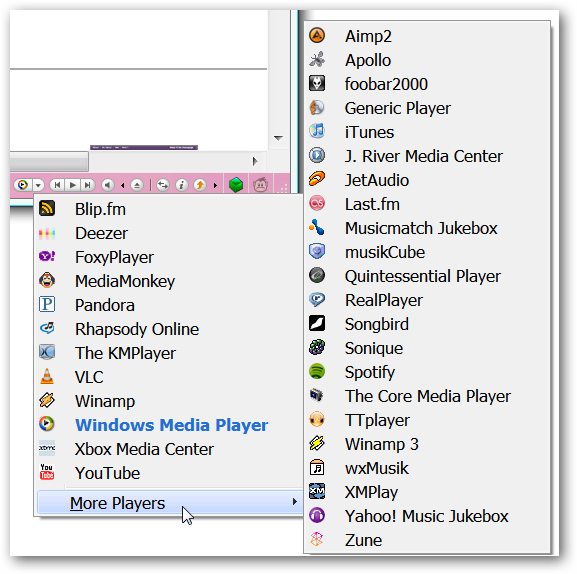Screen dimensions: 577x574
Task: Skip to the next track
Action: [x=88, y=185]
